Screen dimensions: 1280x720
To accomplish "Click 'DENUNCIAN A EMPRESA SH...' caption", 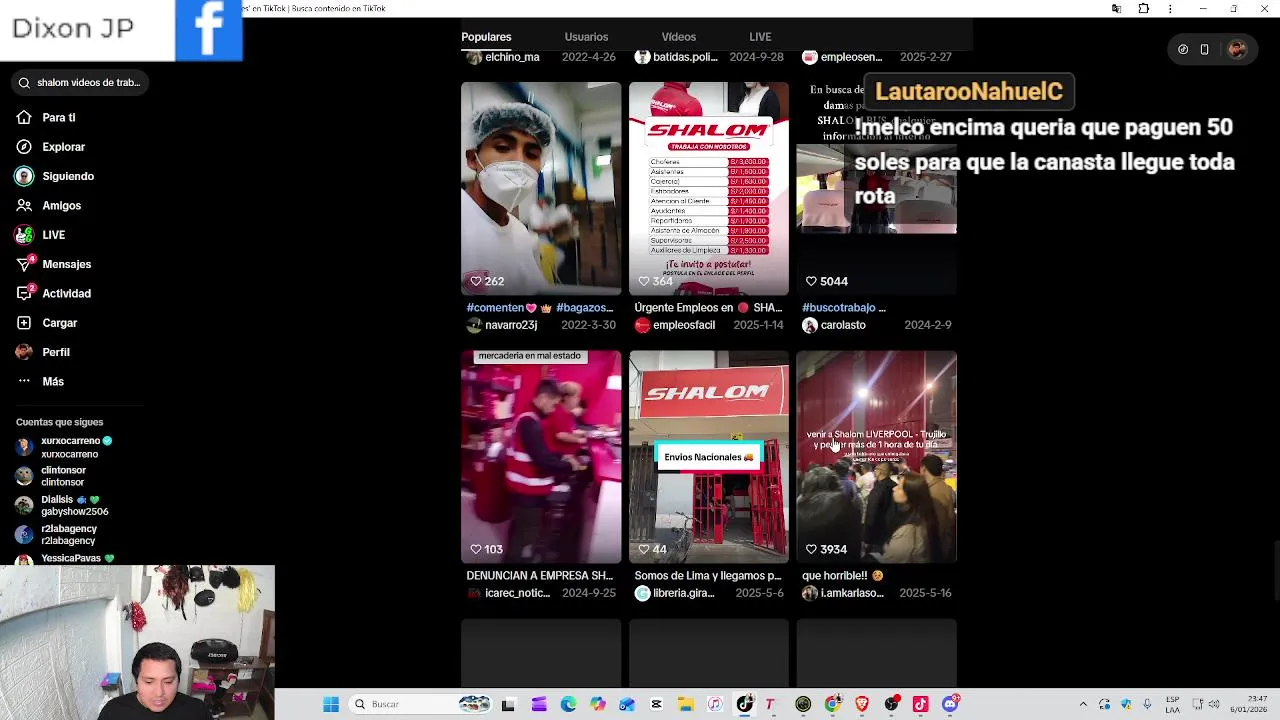I will (539, 576).
